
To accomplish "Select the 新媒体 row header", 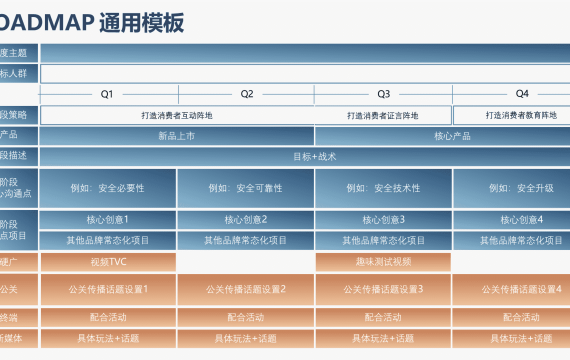I will (19, 339).
